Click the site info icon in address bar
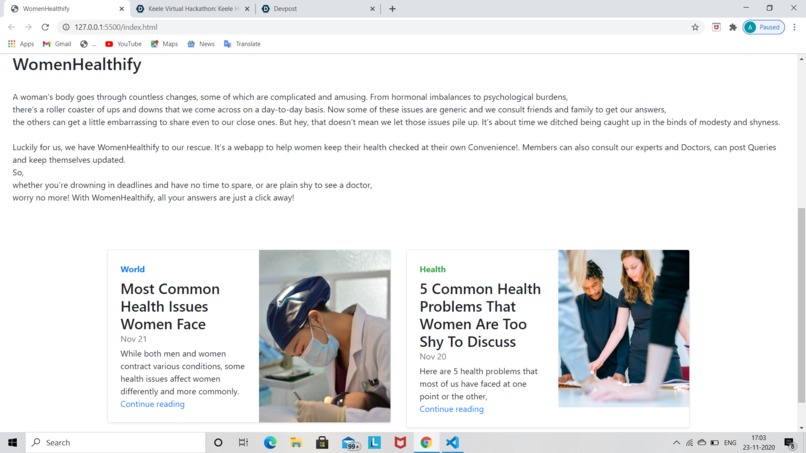The image size is (806, 453). coord(66,27)
